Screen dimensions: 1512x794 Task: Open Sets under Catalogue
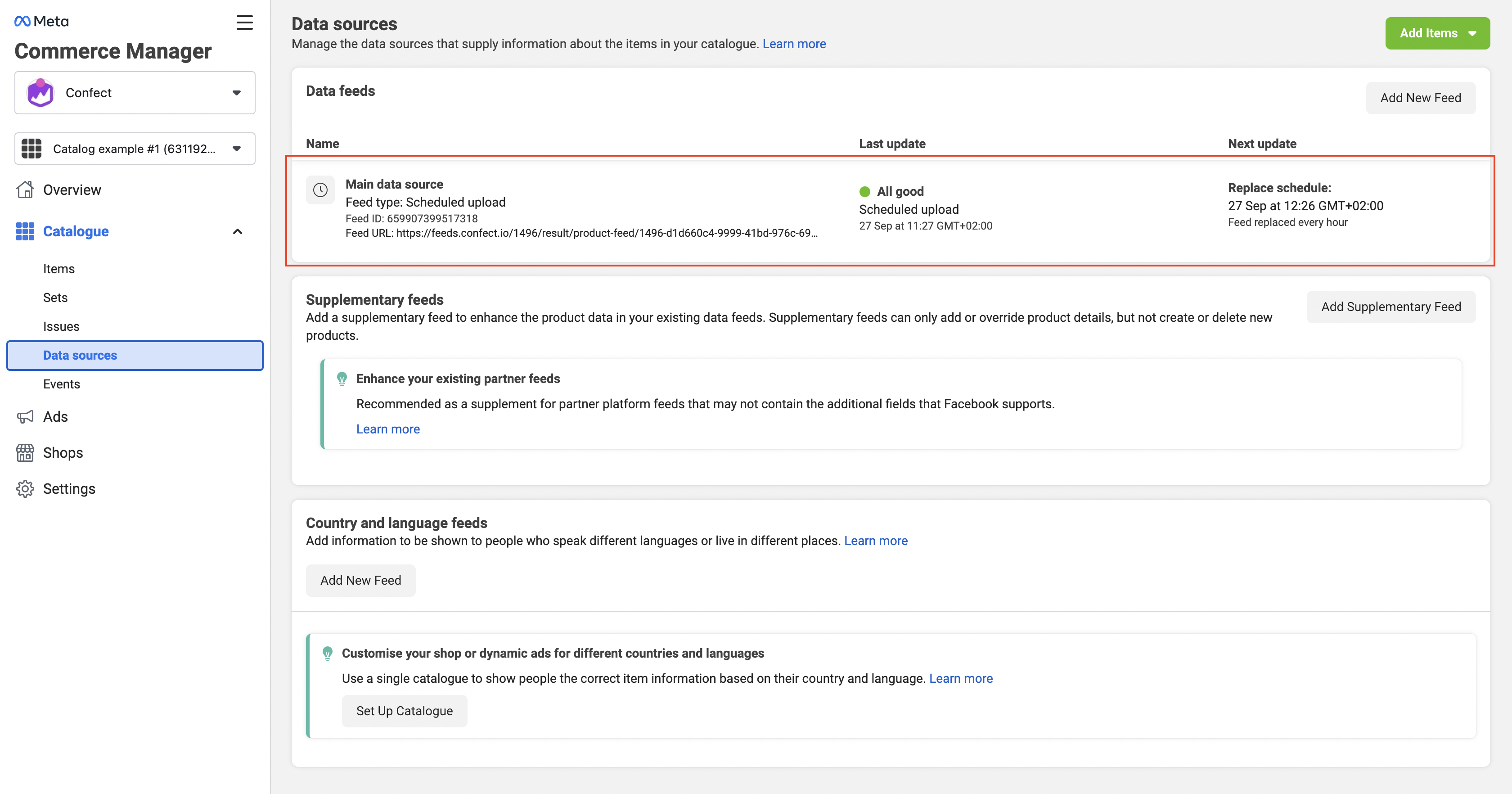click(55, 298)
